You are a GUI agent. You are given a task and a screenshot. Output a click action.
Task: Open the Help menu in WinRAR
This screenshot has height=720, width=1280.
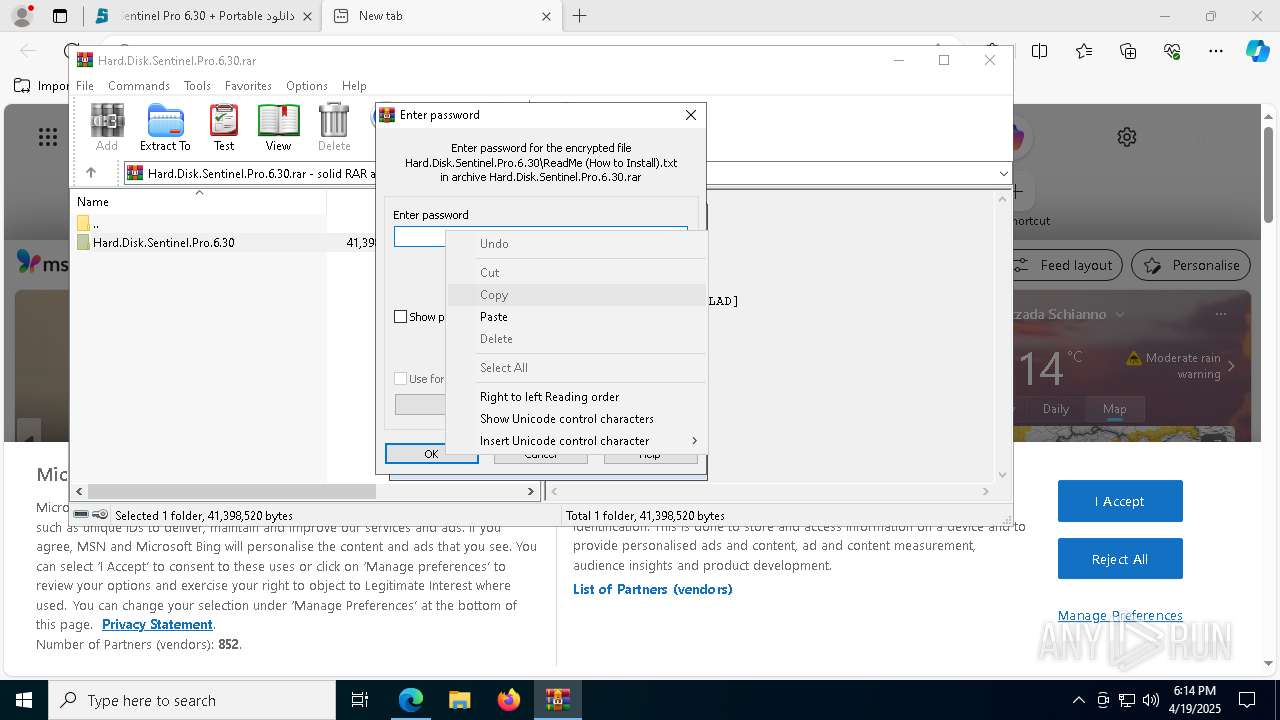(x=354, y=86)
